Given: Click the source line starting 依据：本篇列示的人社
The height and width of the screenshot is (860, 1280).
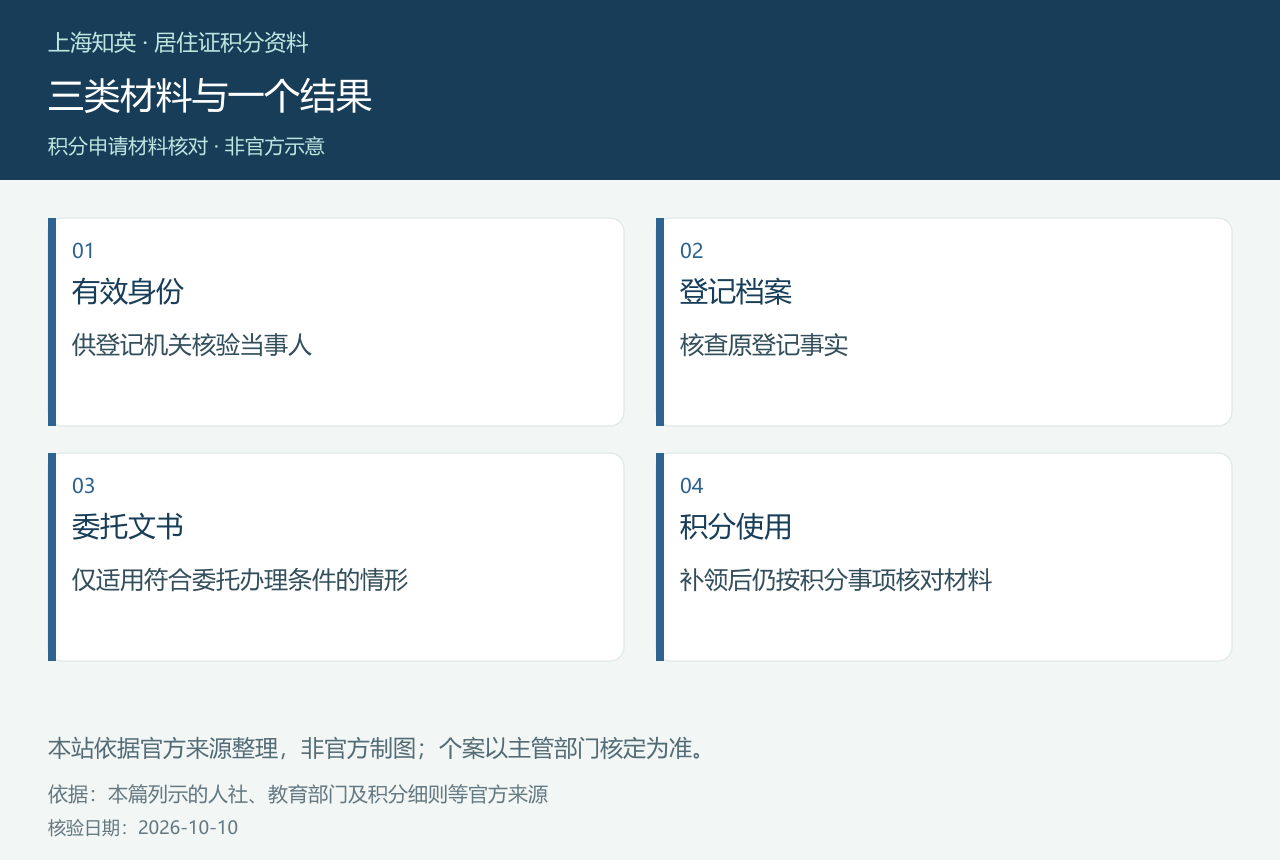Looking at the screenshot, I should tap(298, 795).
